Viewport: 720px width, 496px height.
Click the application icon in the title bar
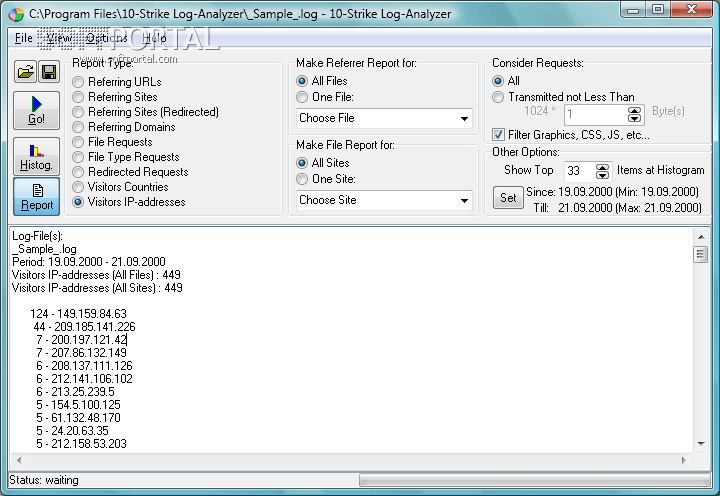click(x=17, y=14)
